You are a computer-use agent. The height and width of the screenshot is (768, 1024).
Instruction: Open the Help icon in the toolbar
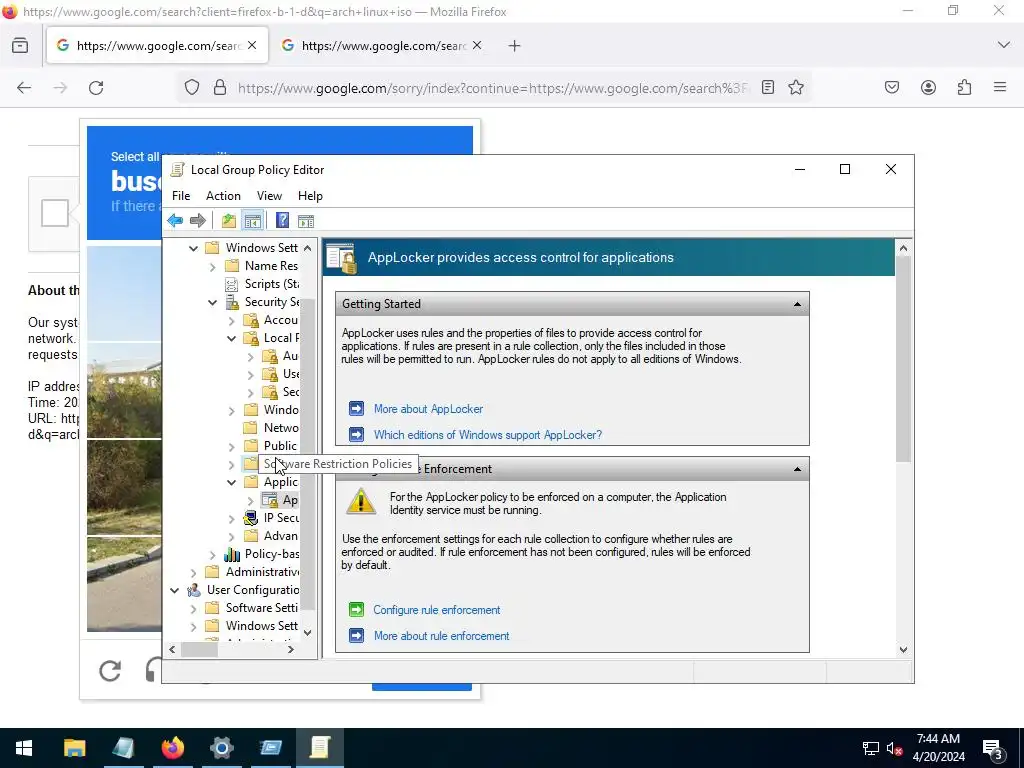tap(282, 221)
